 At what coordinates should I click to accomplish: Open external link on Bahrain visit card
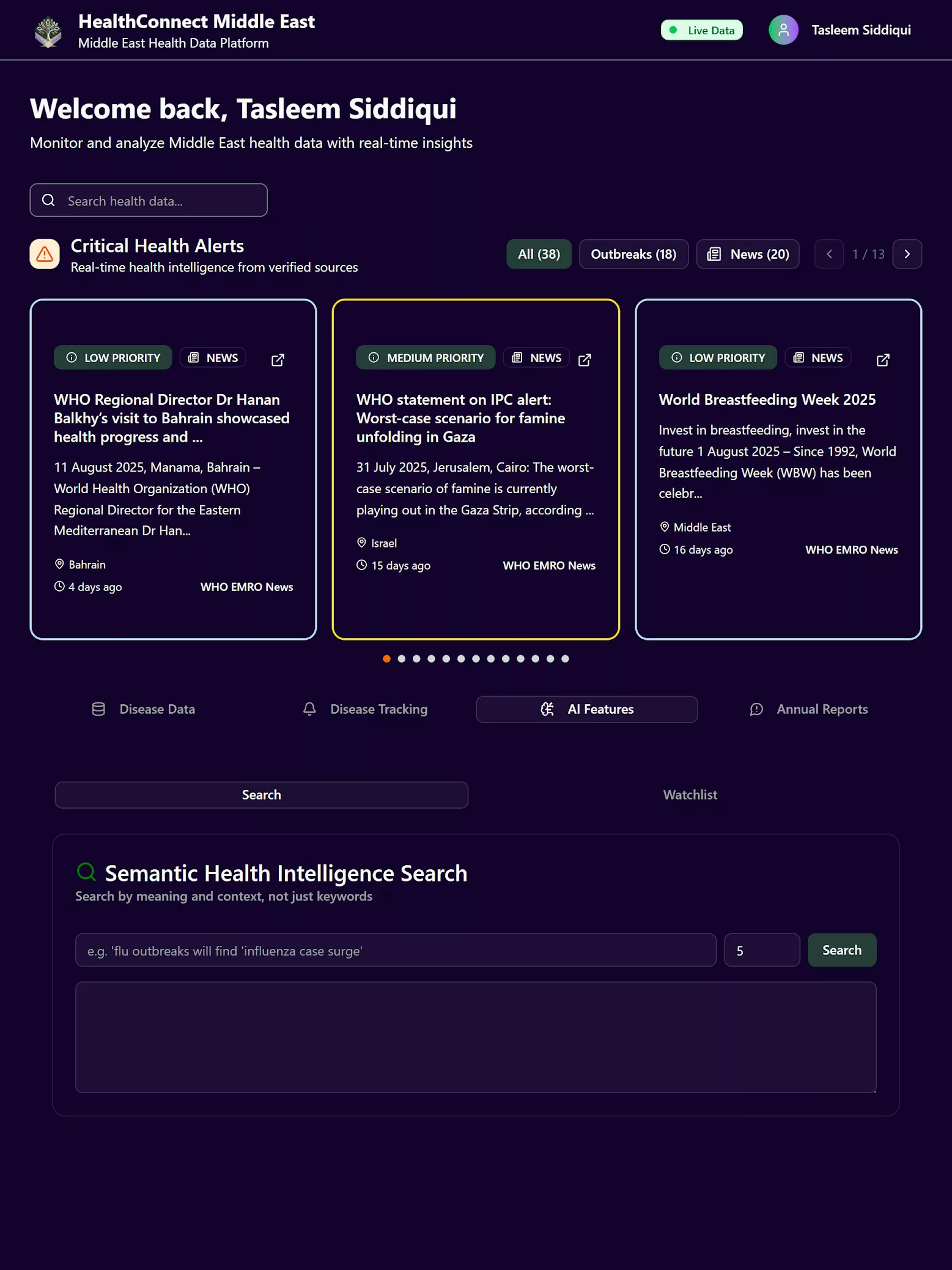[x=278, y=360]
